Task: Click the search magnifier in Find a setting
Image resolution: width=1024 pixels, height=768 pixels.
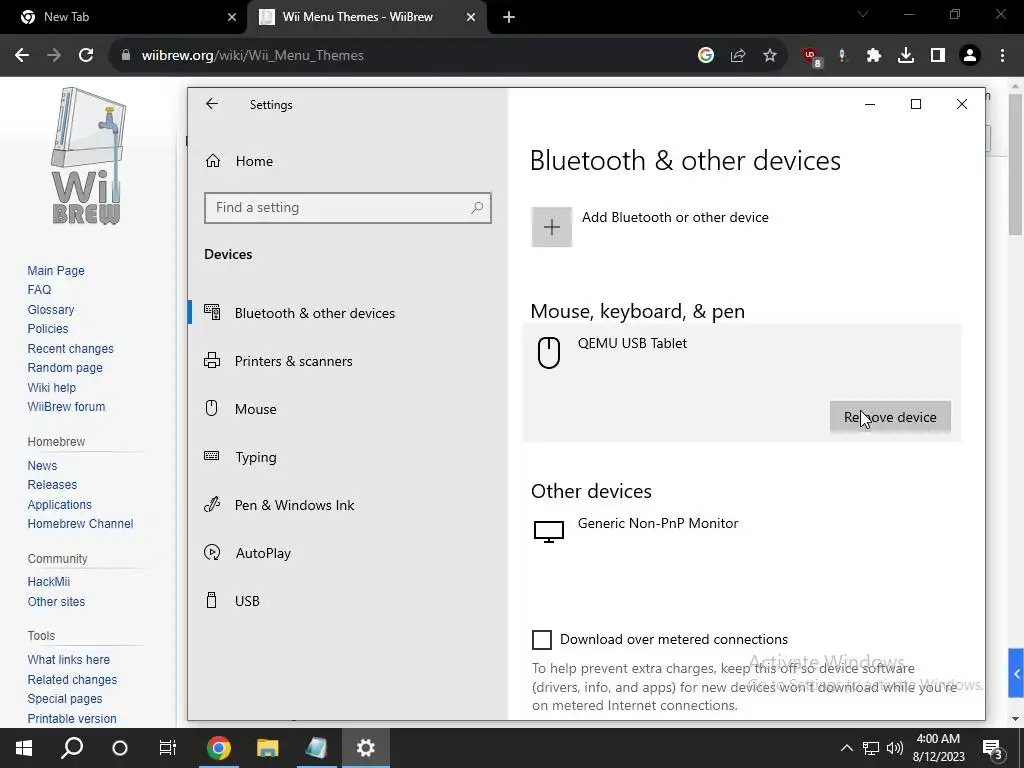Action: point(477,208)
